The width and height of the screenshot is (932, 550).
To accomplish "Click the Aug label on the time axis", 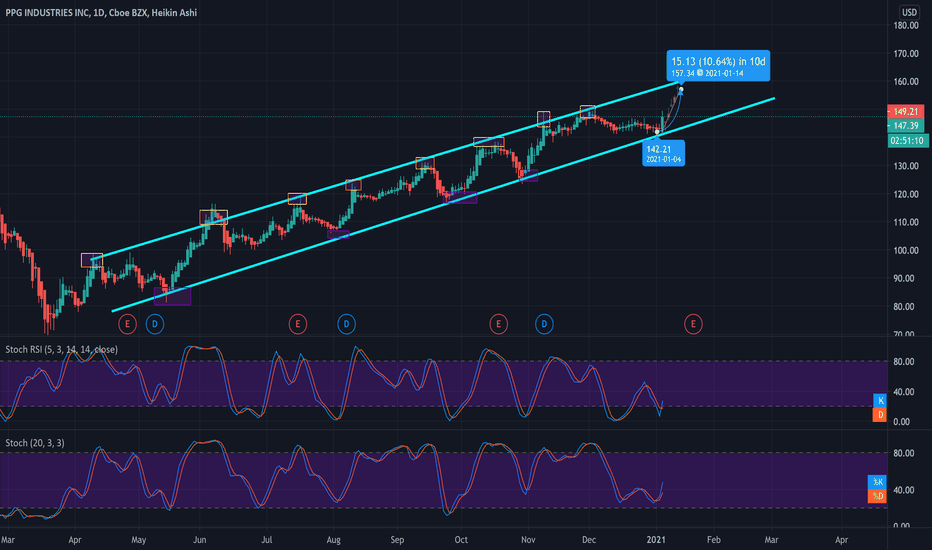I will 333,540.
